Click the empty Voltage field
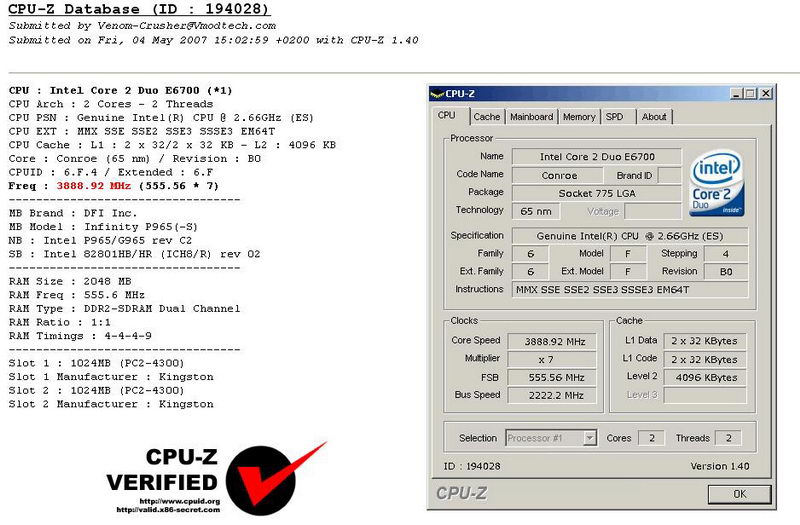Viewport: 800px width, 525px height. (653, 211)
